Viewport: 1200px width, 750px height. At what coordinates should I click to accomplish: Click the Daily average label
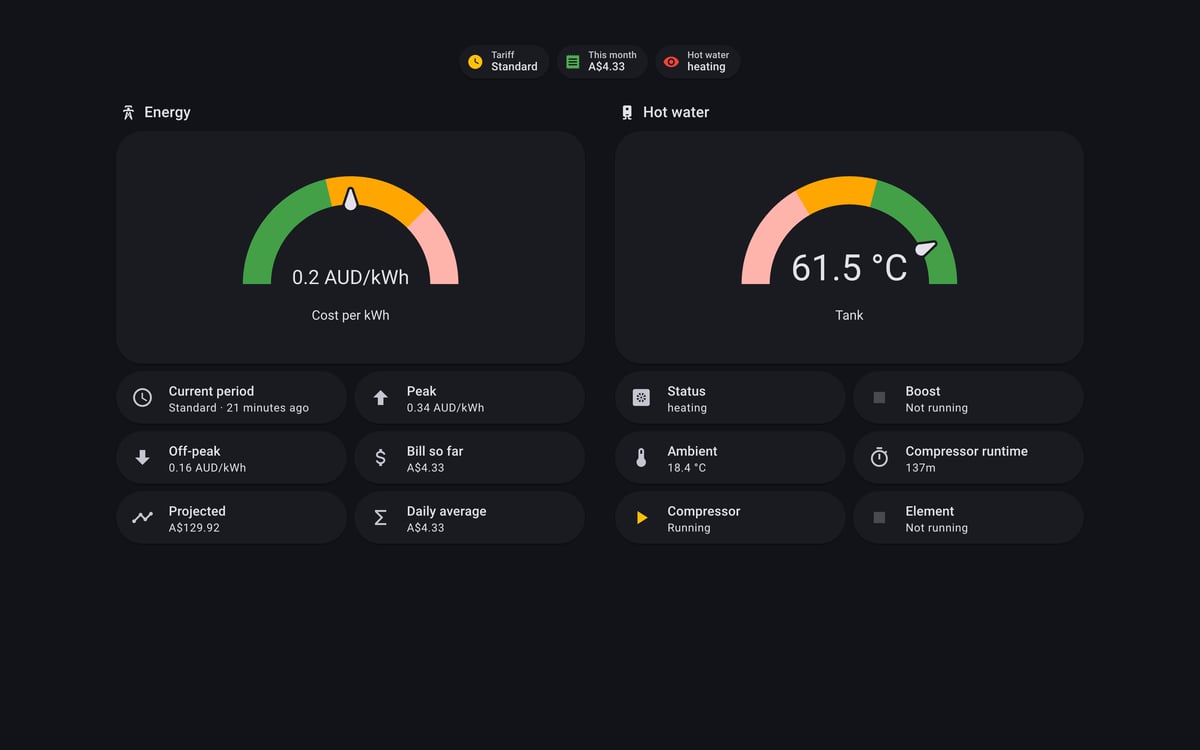tap(446, 511)
